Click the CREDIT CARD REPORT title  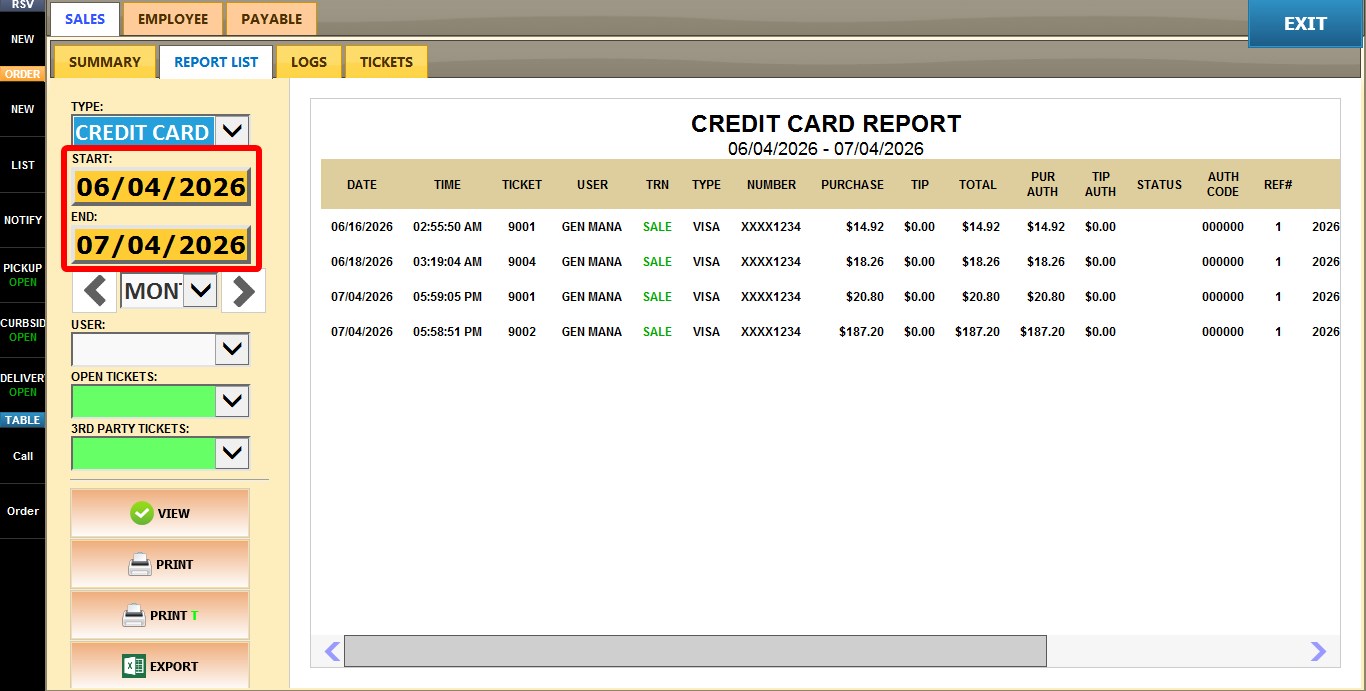826,124
